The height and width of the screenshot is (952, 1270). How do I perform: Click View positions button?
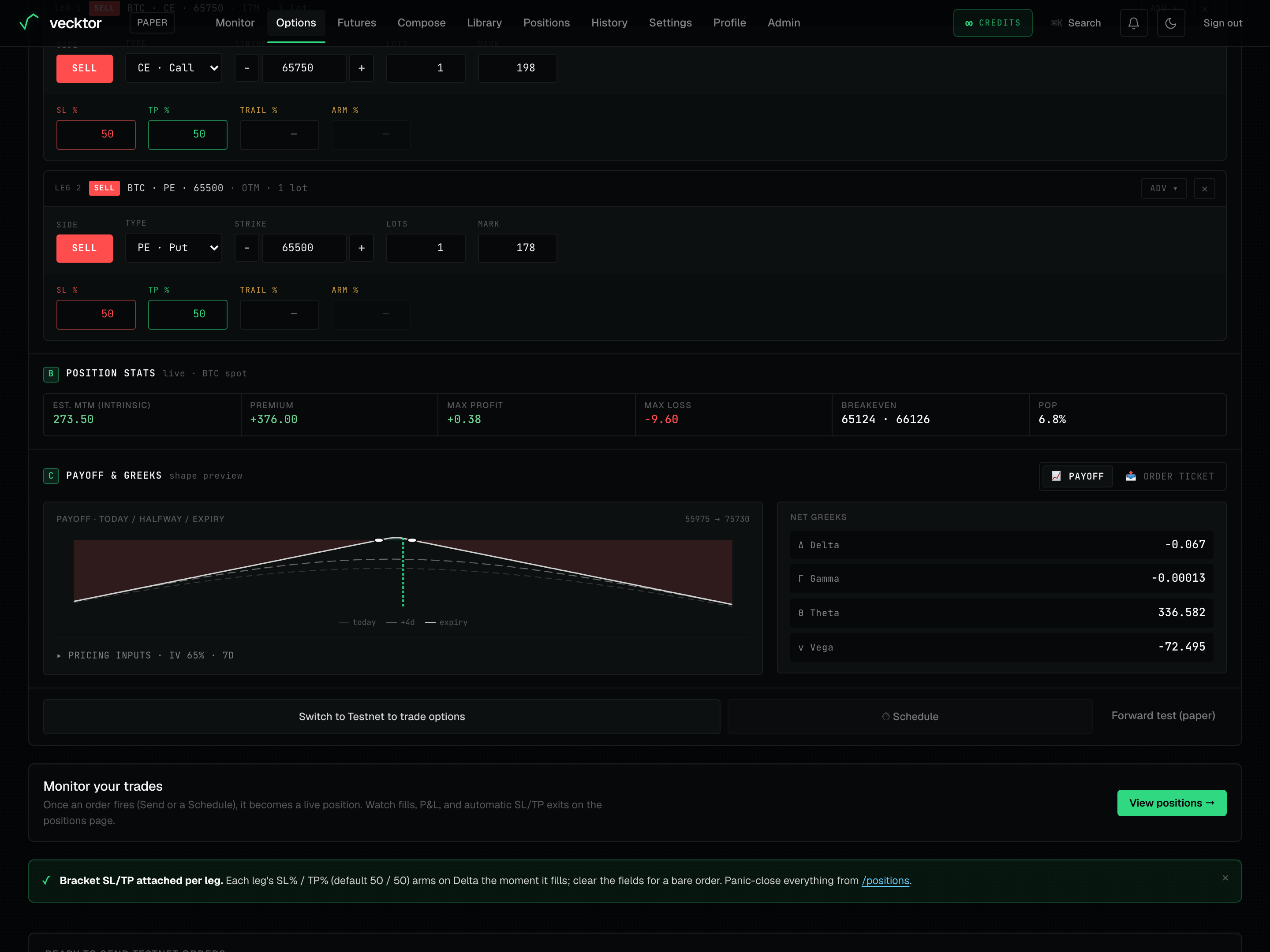[x=1171, y=803]
